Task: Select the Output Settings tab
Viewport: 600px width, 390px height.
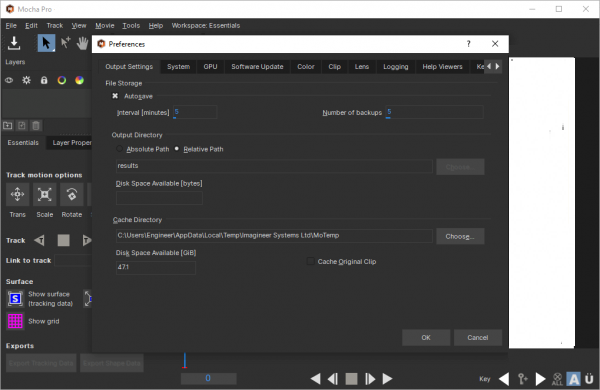Action: point(129,67)
